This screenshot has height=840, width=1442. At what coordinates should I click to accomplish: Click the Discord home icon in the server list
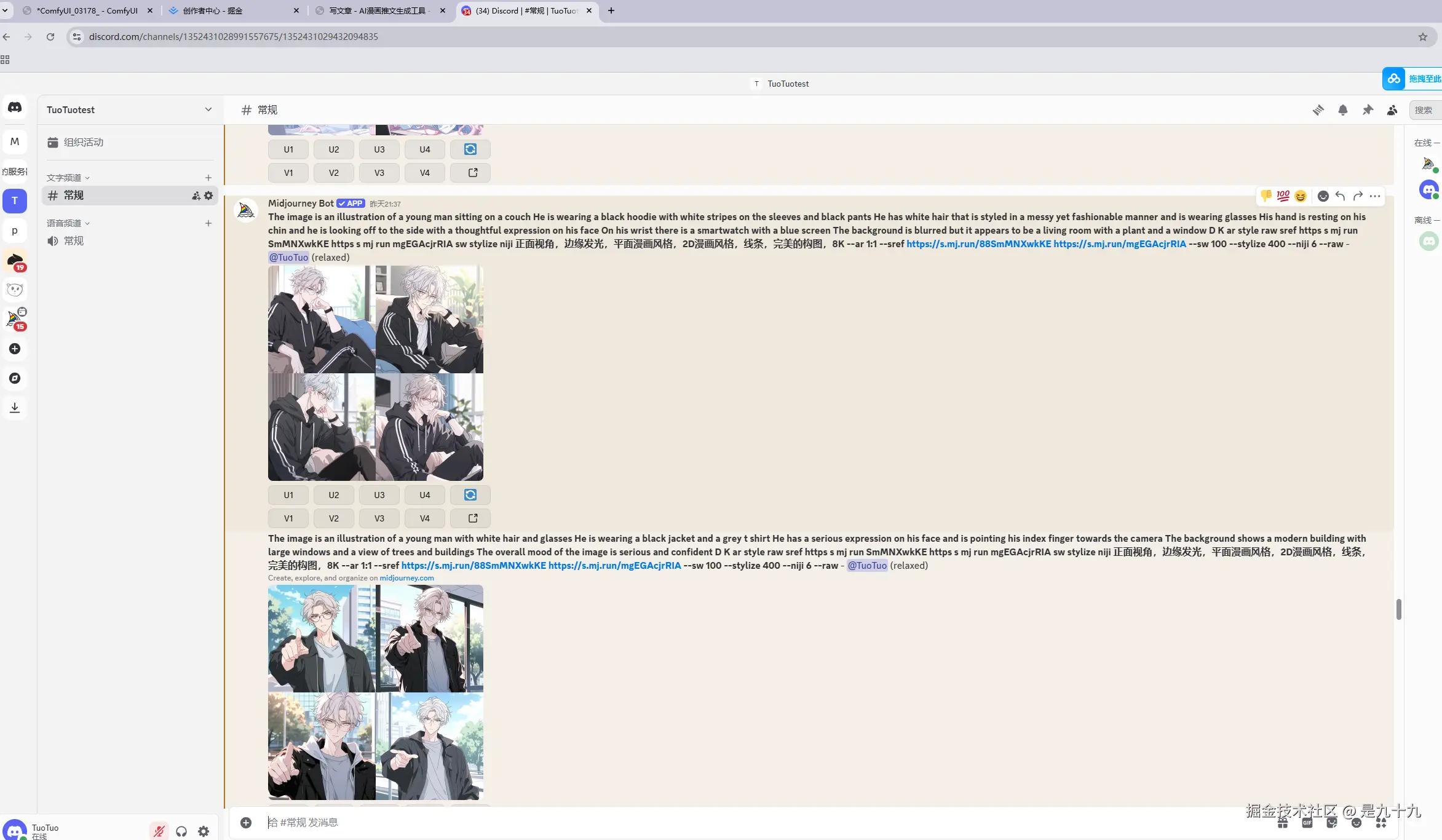point(15,107)
